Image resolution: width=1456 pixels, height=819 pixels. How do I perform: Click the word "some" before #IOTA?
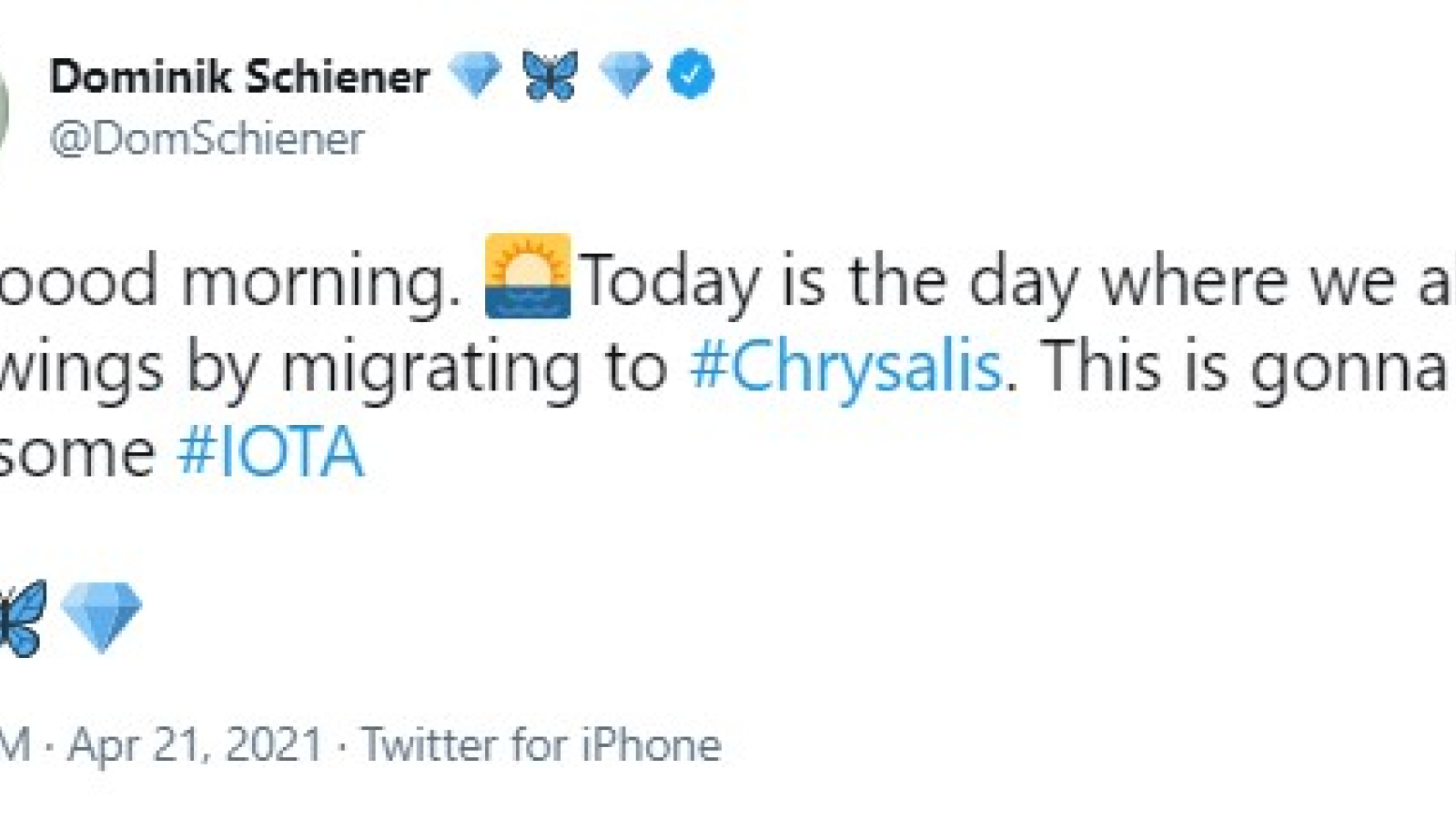77,453
